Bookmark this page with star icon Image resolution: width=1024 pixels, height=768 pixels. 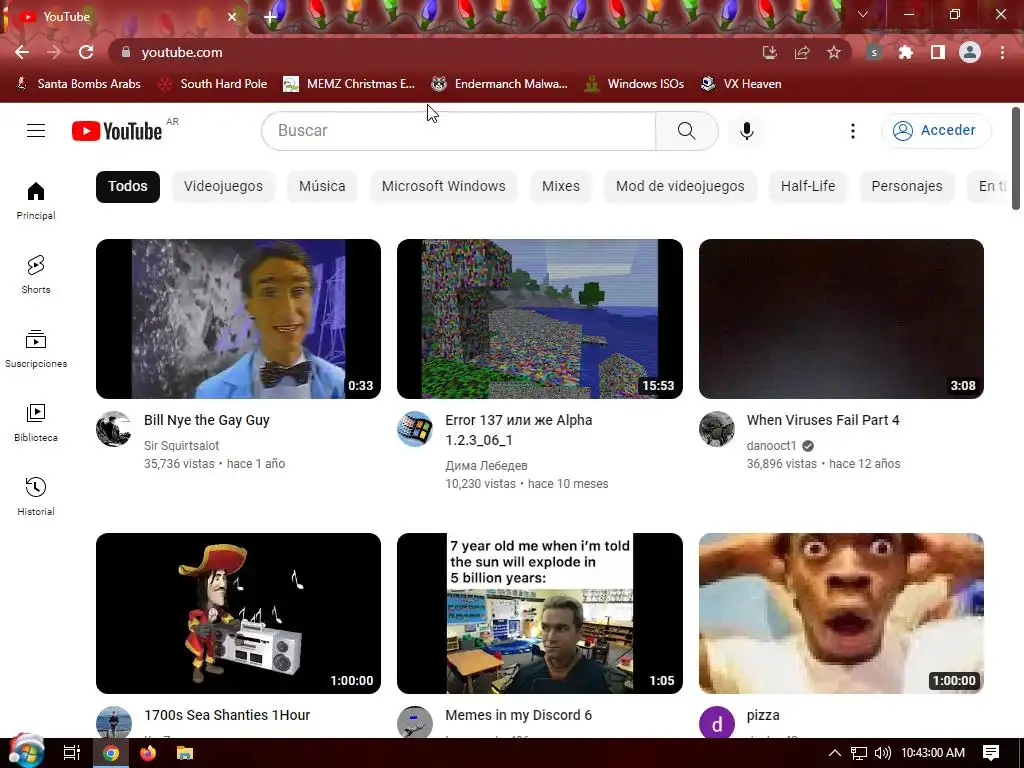[834, 52]
